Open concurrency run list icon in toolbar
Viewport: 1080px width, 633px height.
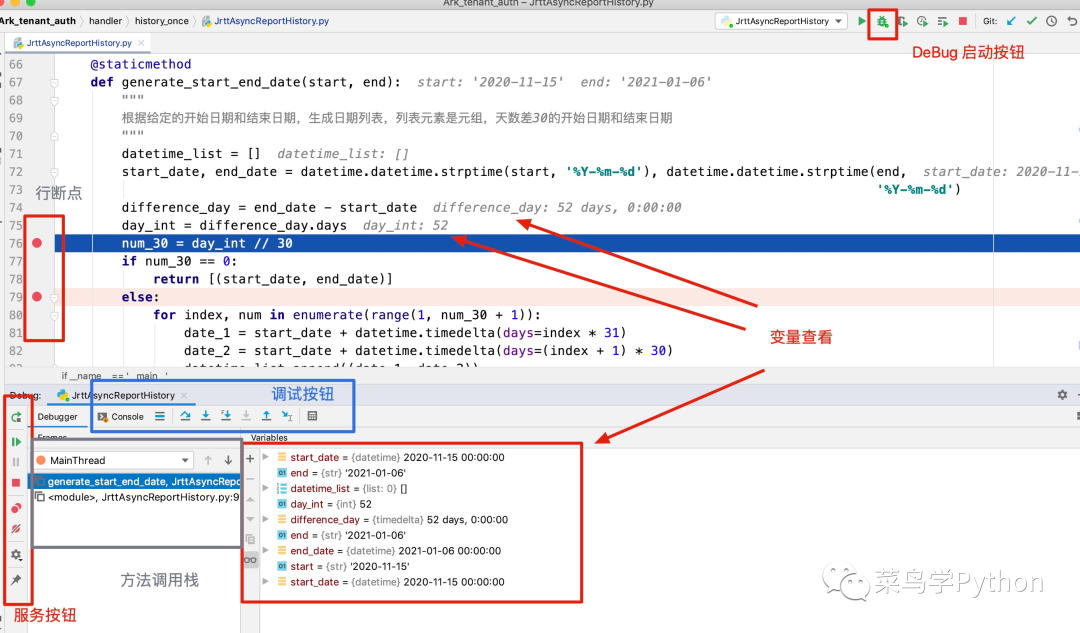coord(942,22)
